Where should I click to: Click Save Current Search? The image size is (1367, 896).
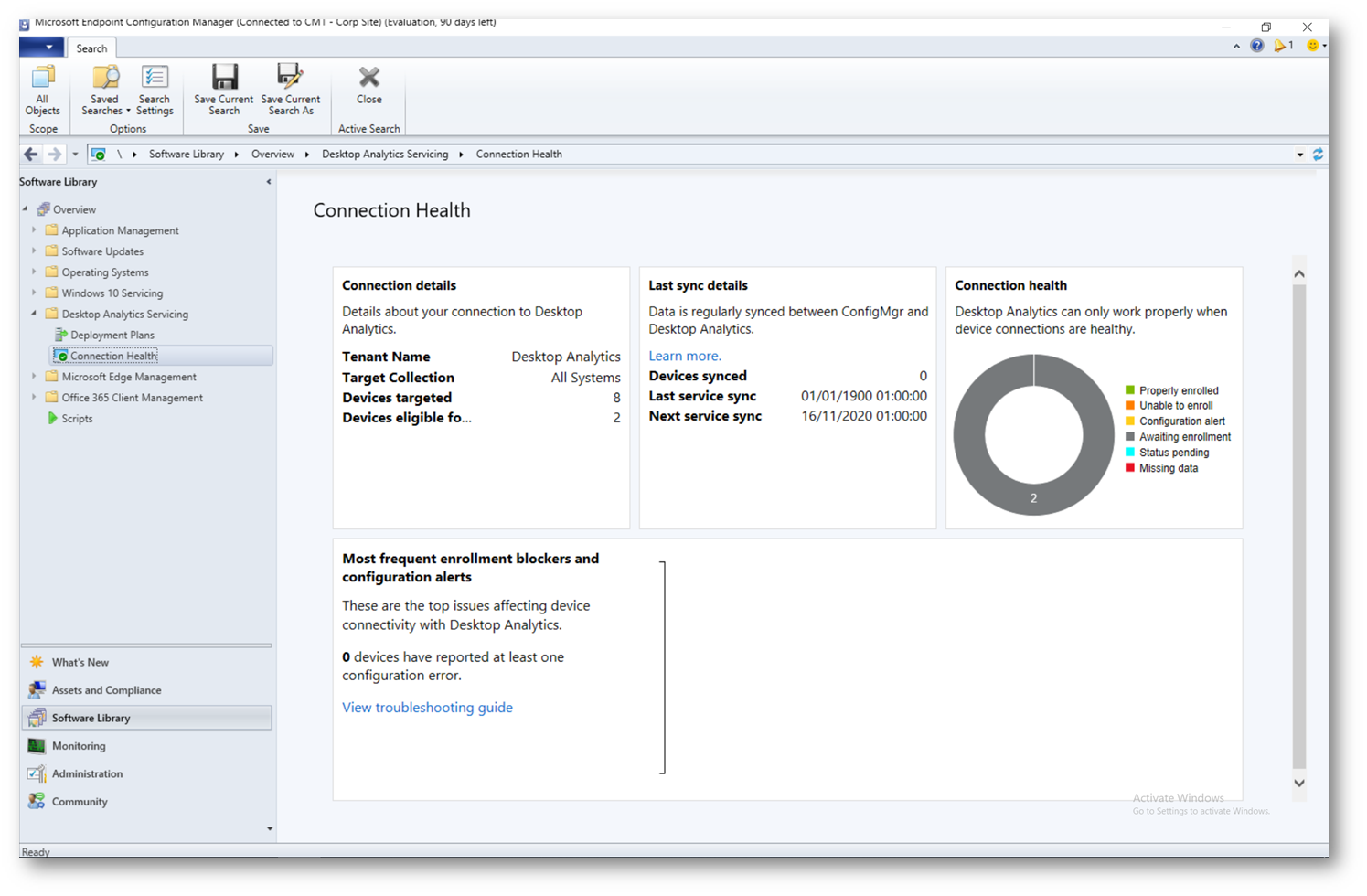[x=224, y=91]
